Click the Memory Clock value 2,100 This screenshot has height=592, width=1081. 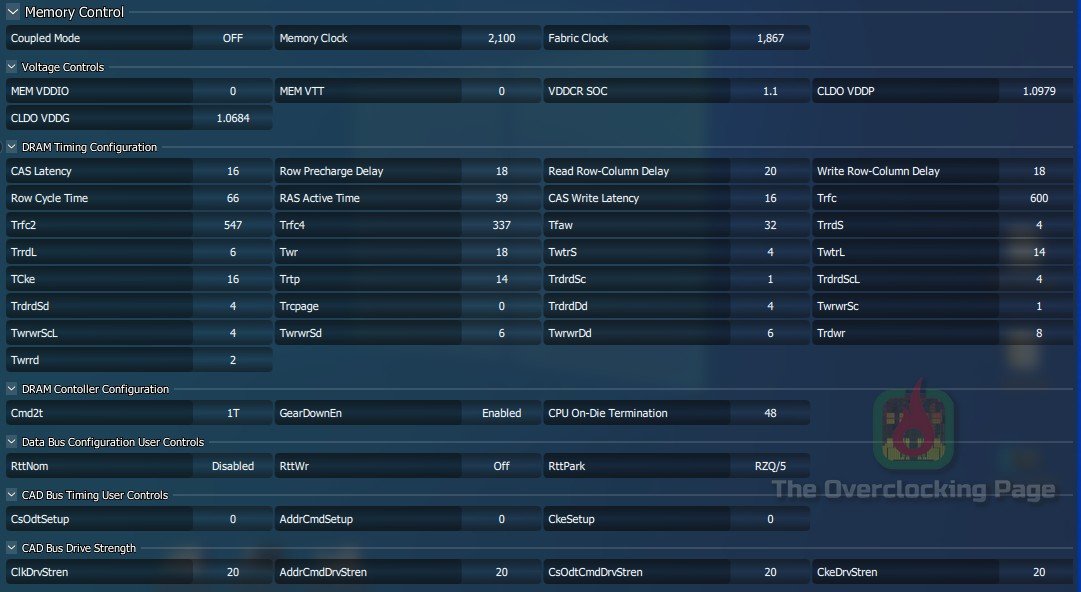pos(501,38)
